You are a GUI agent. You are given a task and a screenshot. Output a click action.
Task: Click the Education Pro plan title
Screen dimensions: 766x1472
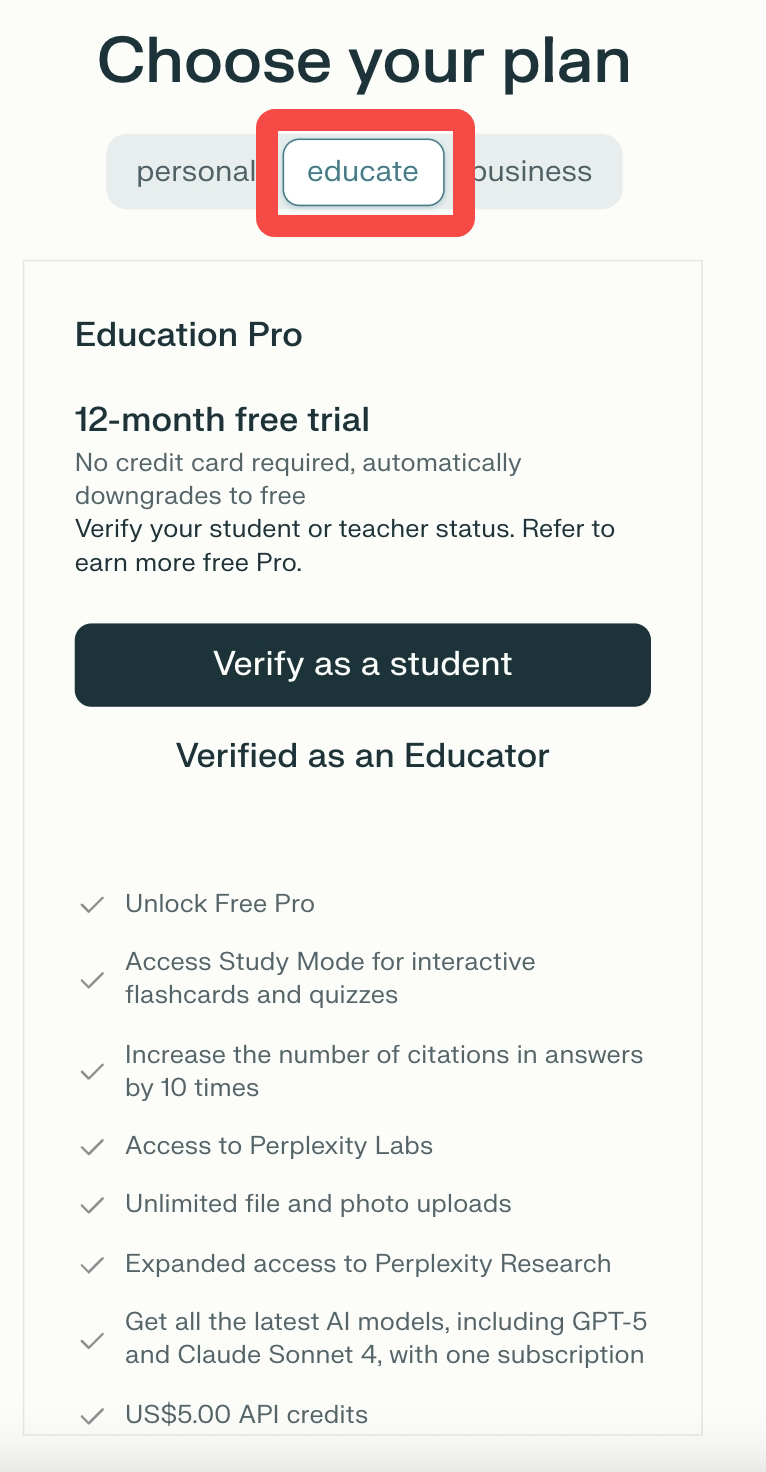click(x=189, y=335)
